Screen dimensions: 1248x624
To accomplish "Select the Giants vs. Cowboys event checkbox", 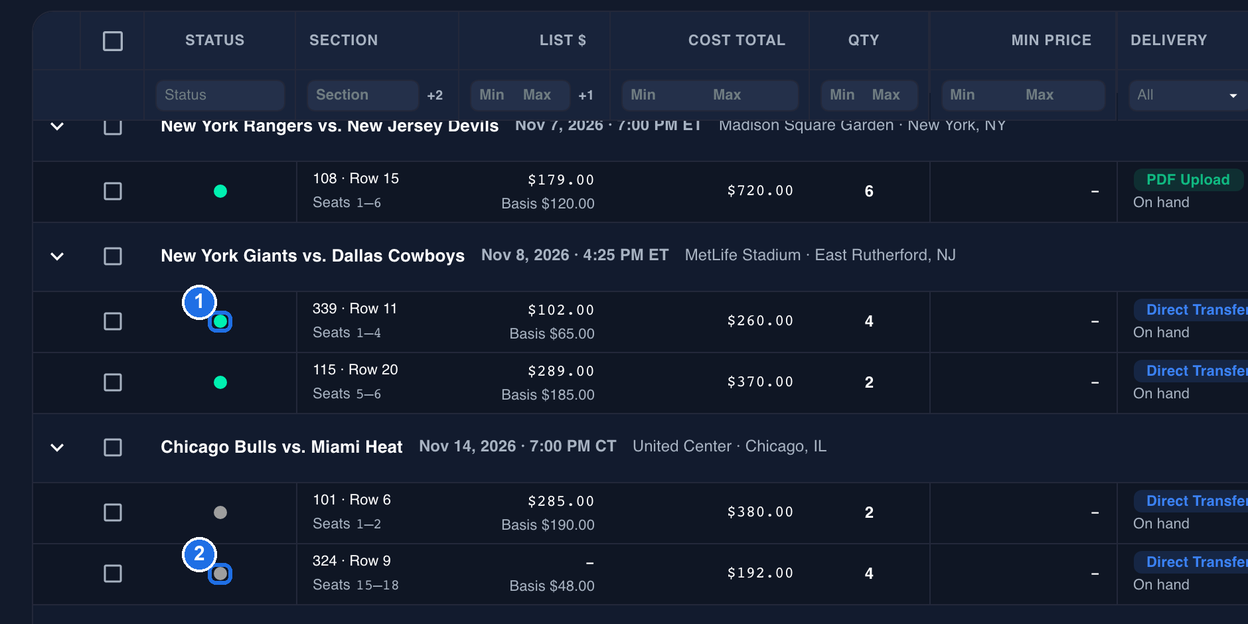I will pos(113,256).
